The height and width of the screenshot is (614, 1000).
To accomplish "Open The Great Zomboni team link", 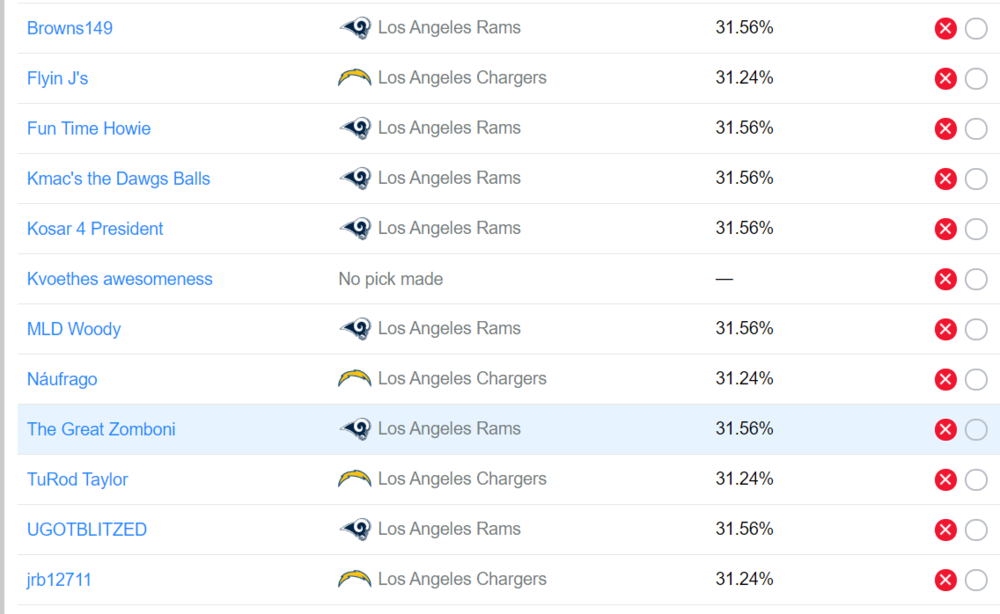I will 101,429.
